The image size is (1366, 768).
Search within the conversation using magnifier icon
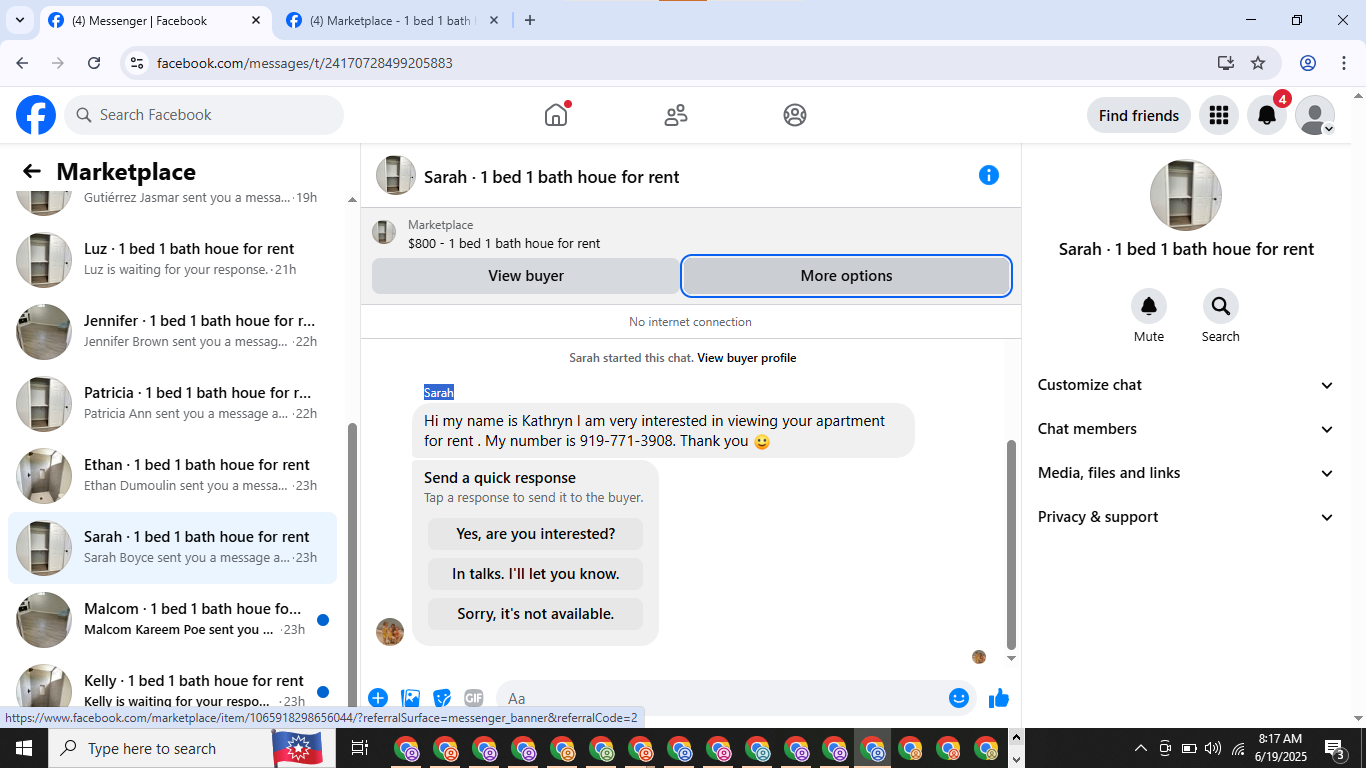coord(1220,306)
